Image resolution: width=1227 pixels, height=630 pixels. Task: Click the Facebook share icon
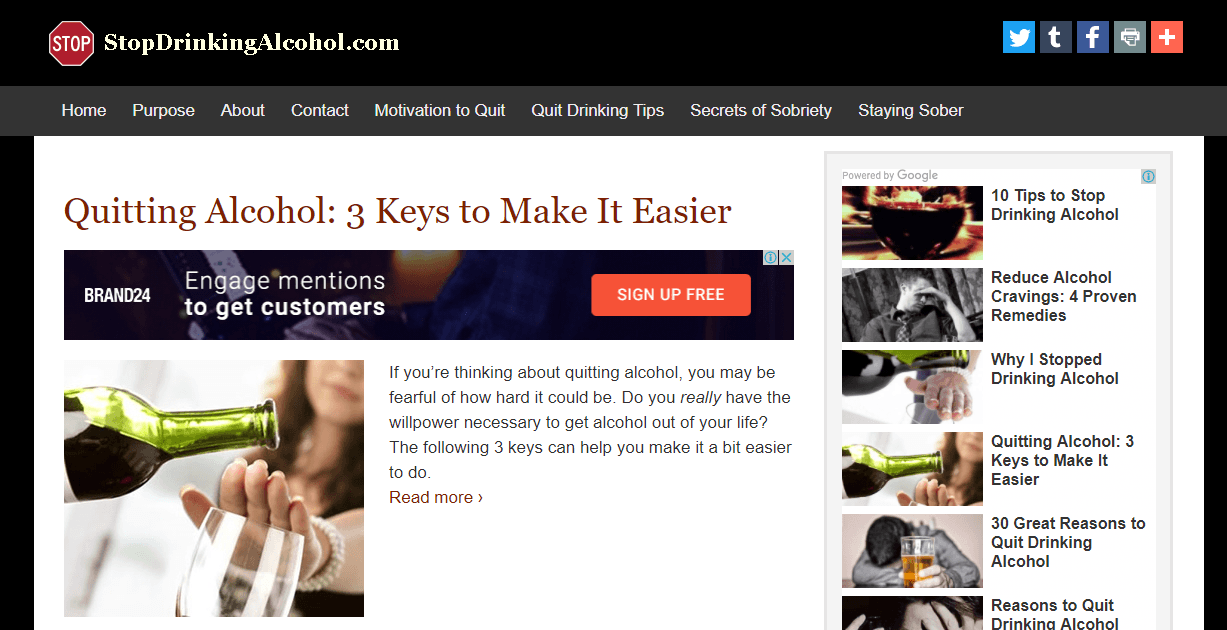click(x=1093, y=37)
